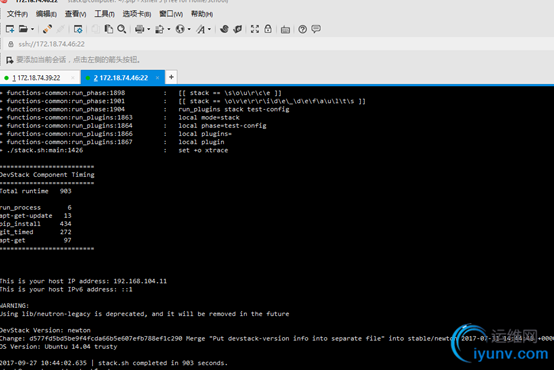Open the 文件 (File) menu
The height and width of the screenshot is (370, 554).
coord(17,14)
